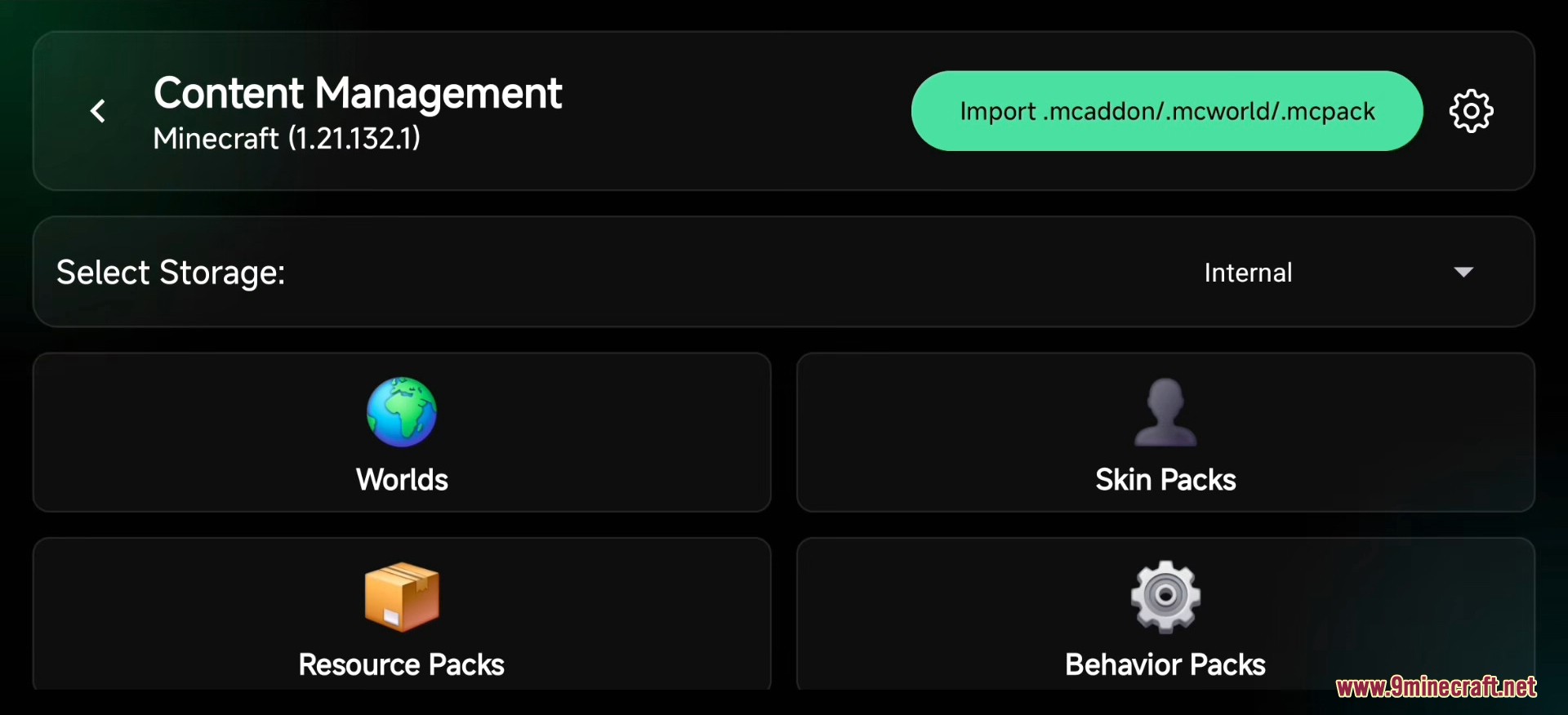Click the Minecraft (1.21.132.1) version subtitle
Viewport: 1568px width, 715px height.
[x=287, y=139]
